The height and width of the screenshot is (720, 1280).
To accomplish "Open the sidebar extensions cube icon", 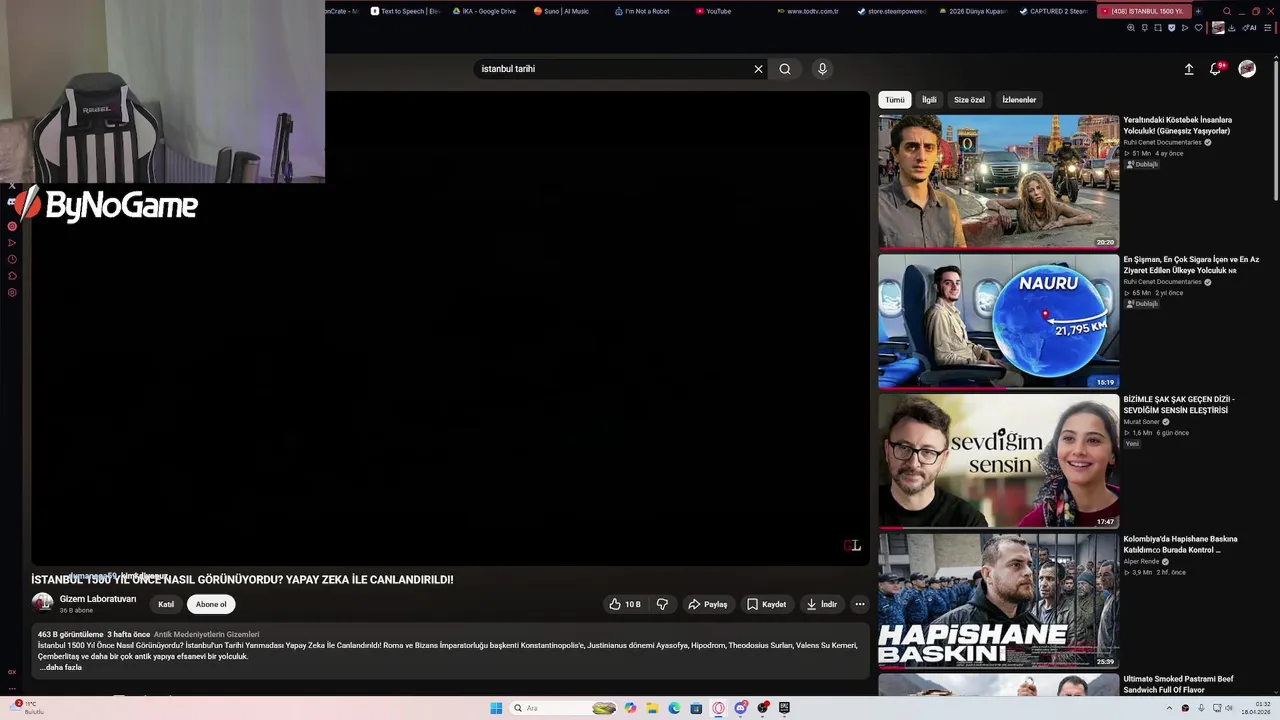I will (x=12, y=276).
